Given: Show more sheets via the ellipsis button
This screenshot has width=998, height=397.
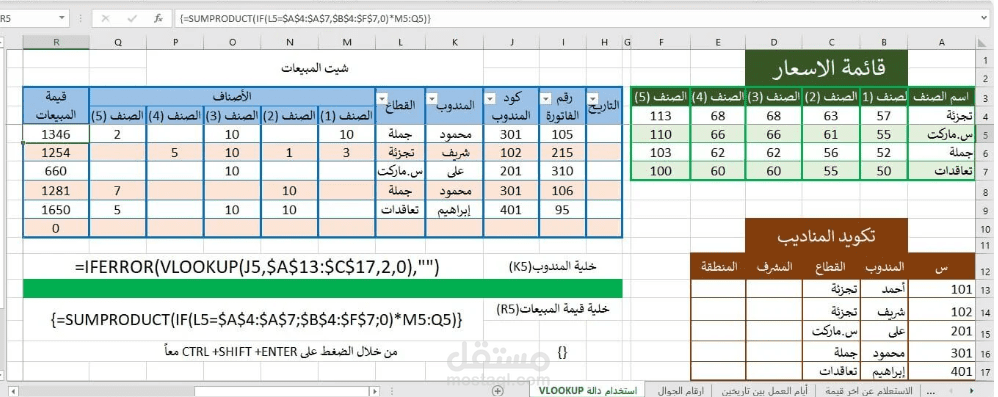Looking at the screenshot, I should point(932,390).
